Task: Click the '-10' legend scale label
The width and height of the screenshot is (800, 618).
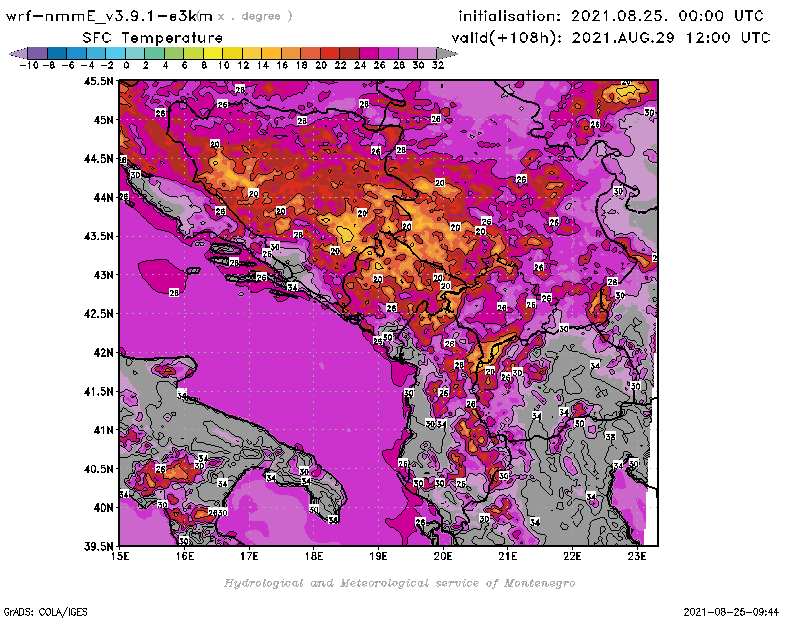Action: click(x=29, y=65)
